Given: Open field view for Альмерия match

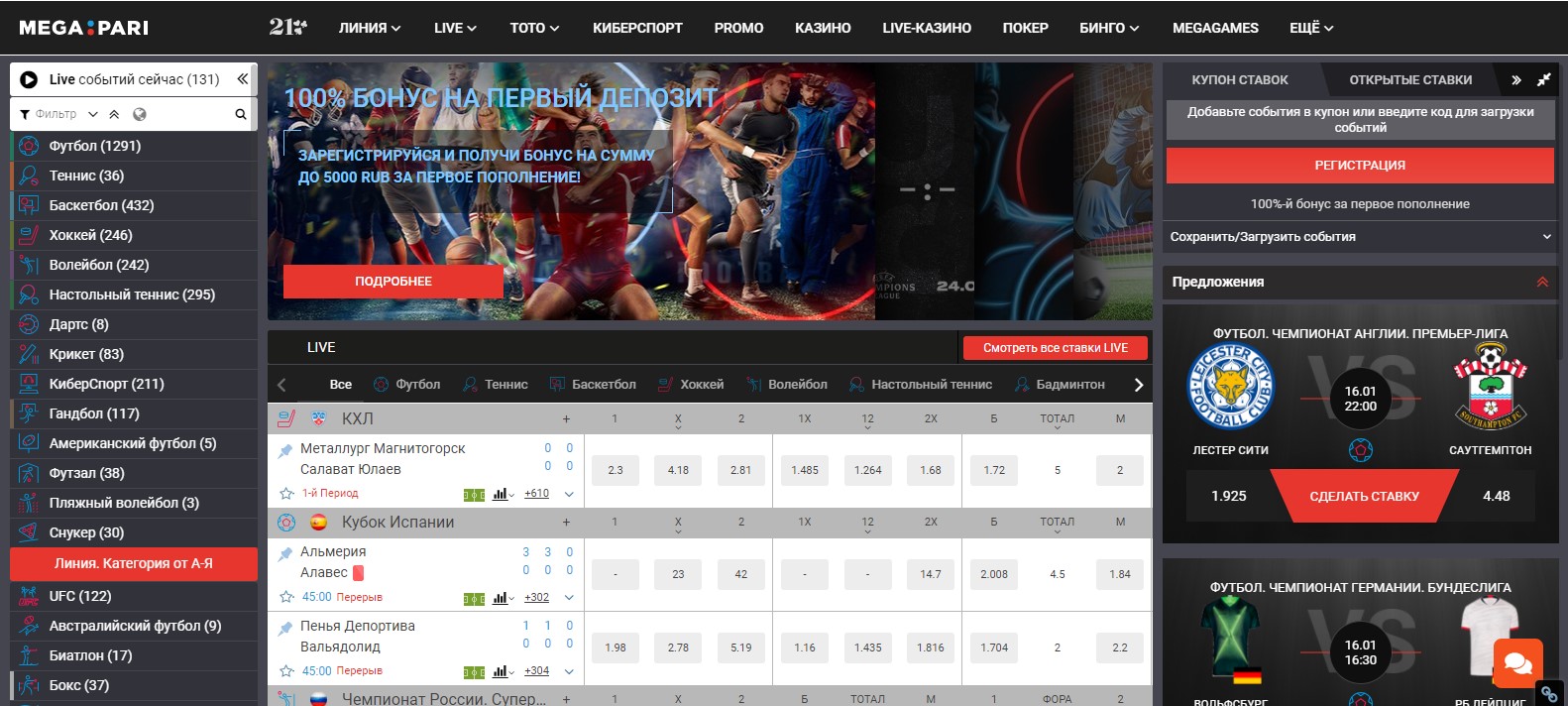Looking at the screenshot, I should [x=475, y=598].
